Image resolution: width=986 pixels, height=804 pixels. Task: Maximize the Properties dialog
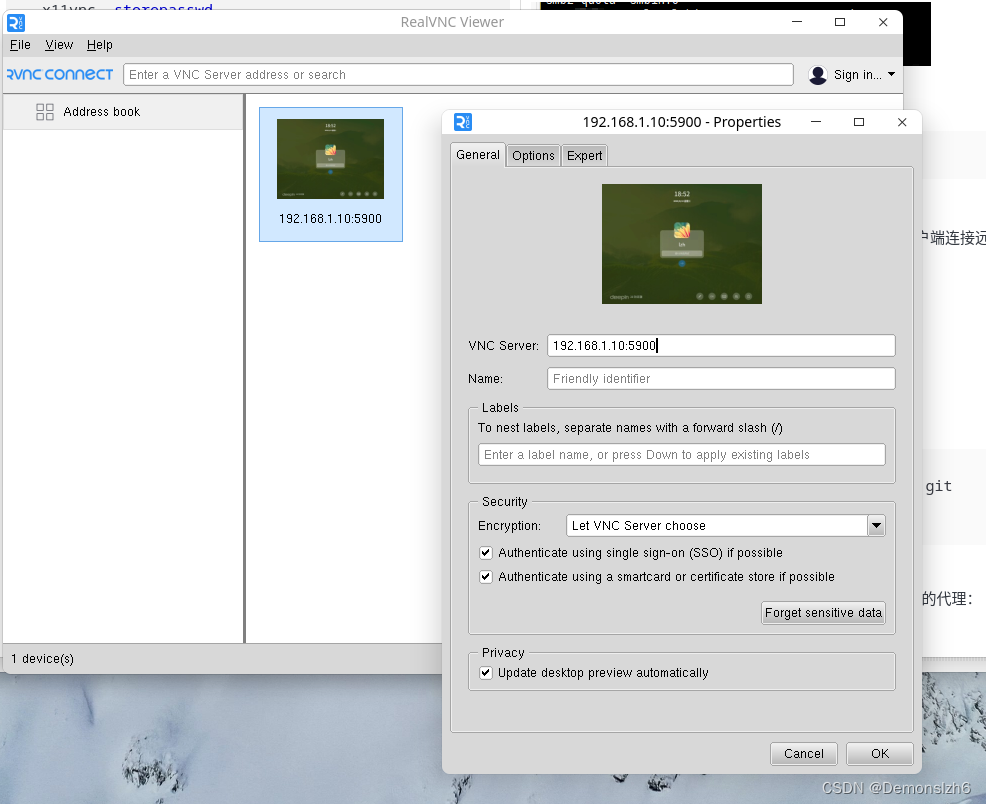(x=858, y=122)
